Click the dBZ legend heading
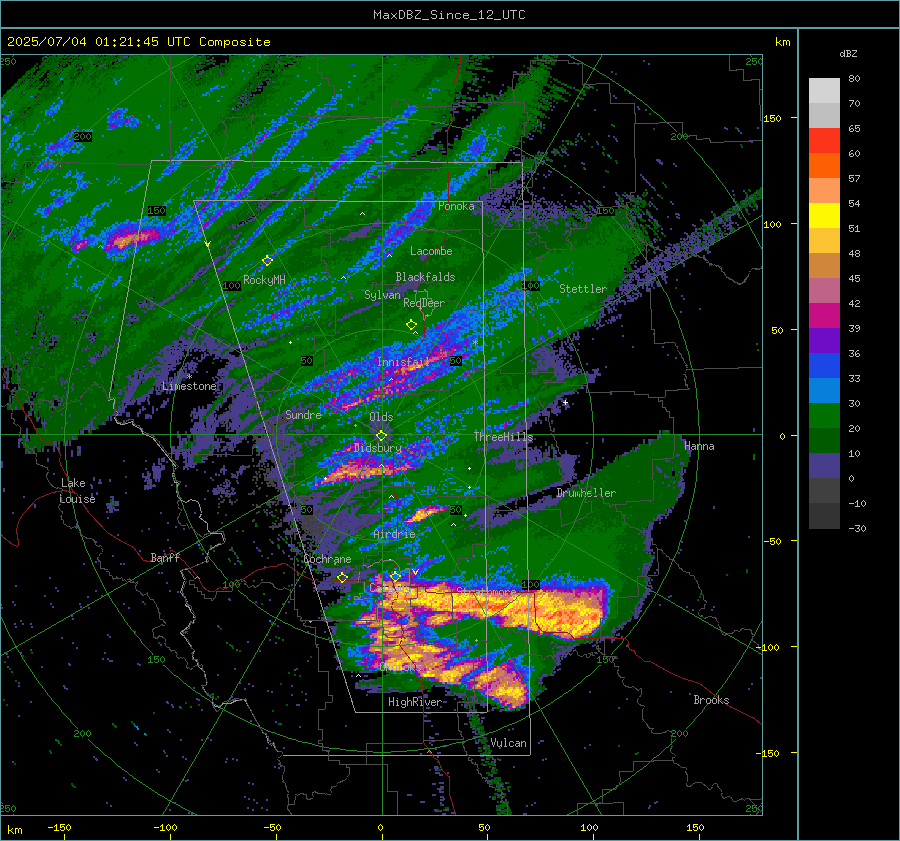The image size is (900, 841). tap(848, 54)
